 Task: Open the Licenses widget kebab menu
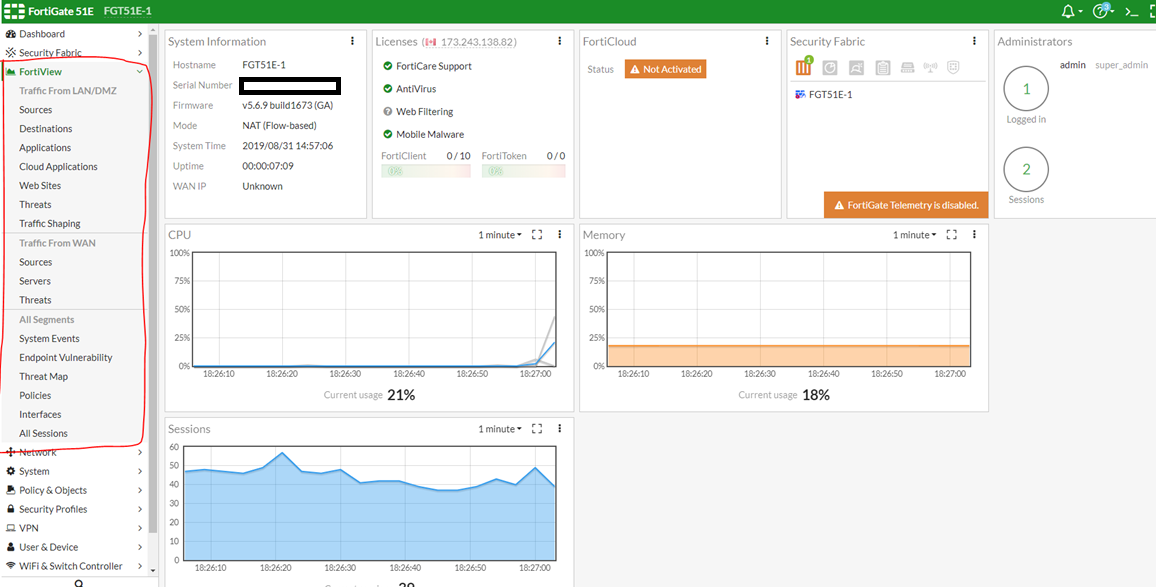(x=559, y=41)
